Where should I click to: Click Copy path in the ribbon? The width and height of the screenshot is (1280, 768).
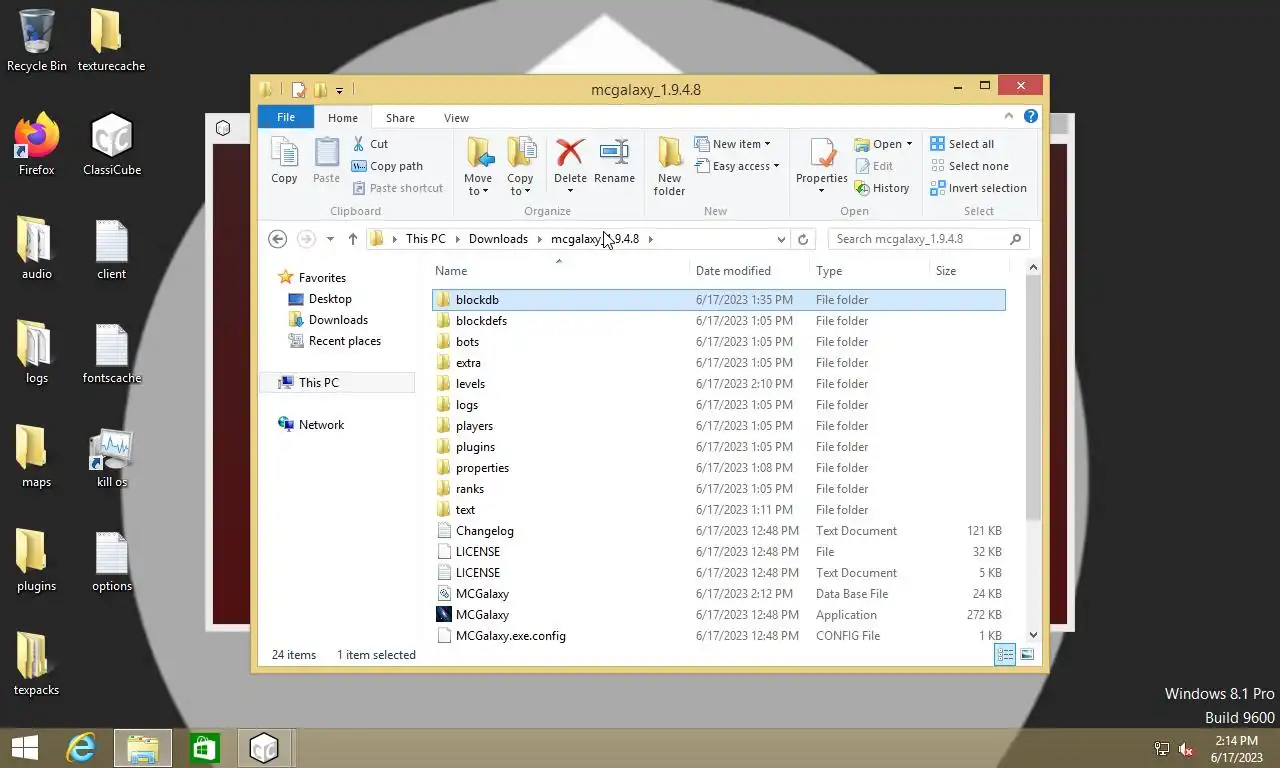[x=387, y=166]
